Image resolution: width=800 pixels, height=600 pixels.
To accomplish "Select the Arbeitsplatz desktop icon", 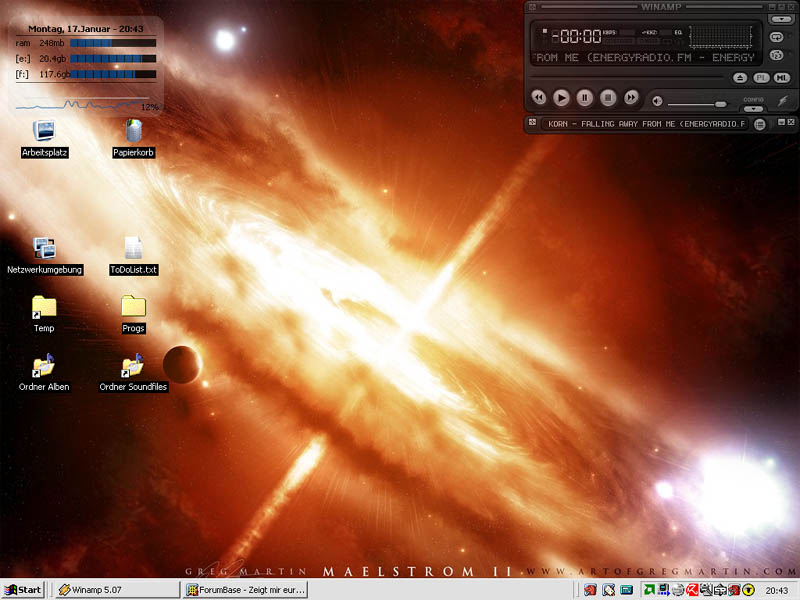I will [x=44, y=138].
